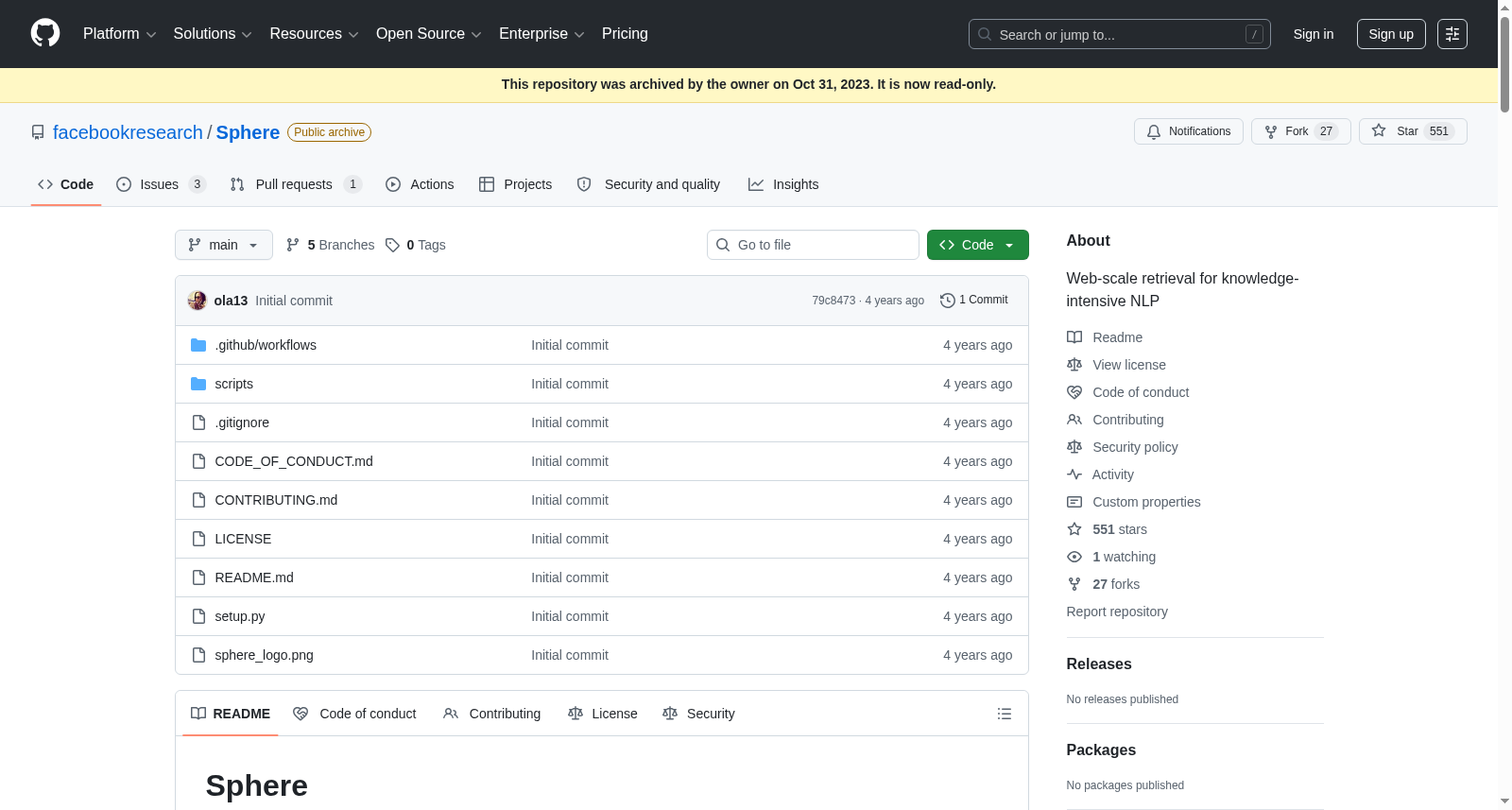Open the Pricing page
The height and width of the screenshot is (810, 1512).
(625, 34)
